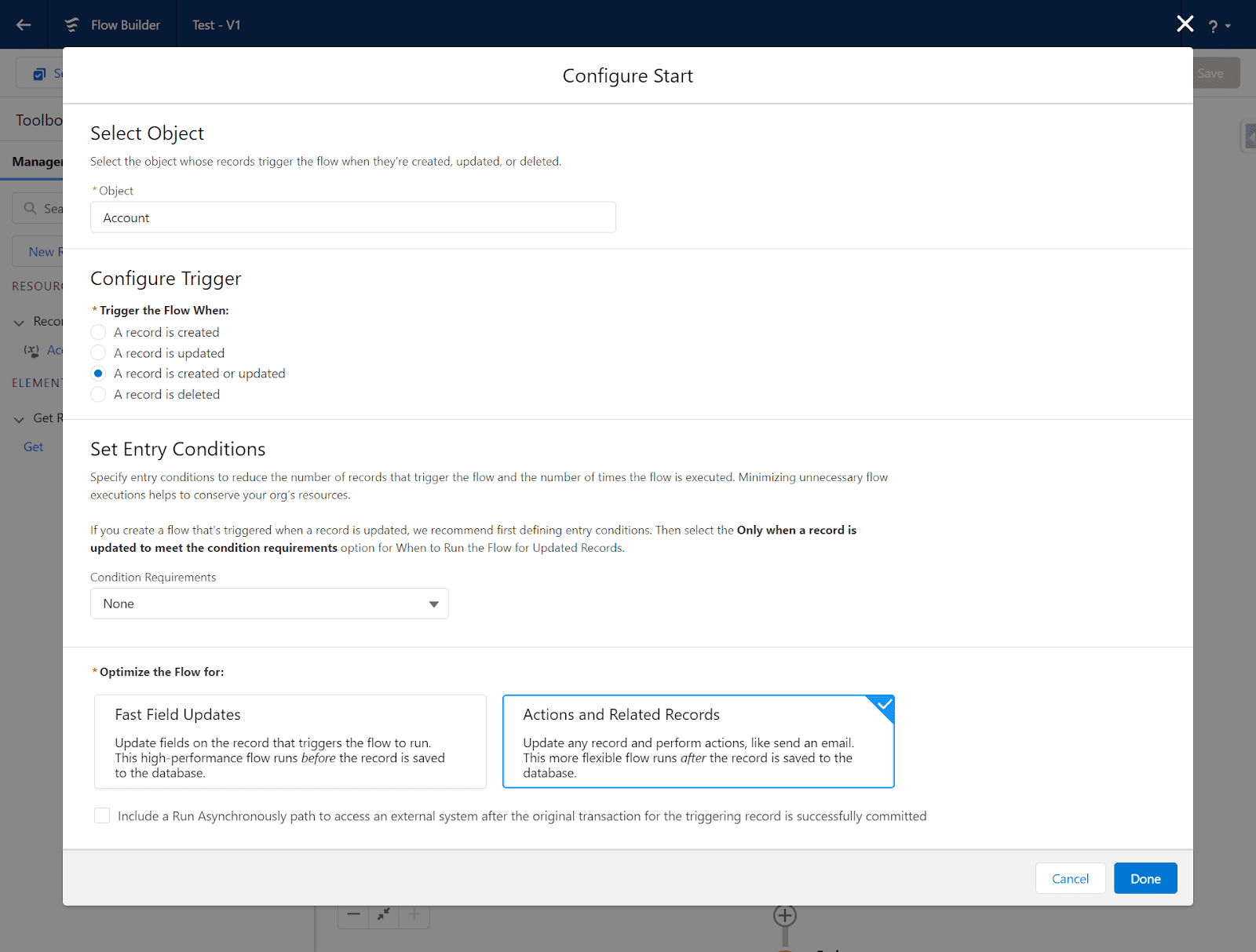The height and width of the screenshot is (952, 1256).
Task: Click the Done button
Action: tap(1145, 878)
